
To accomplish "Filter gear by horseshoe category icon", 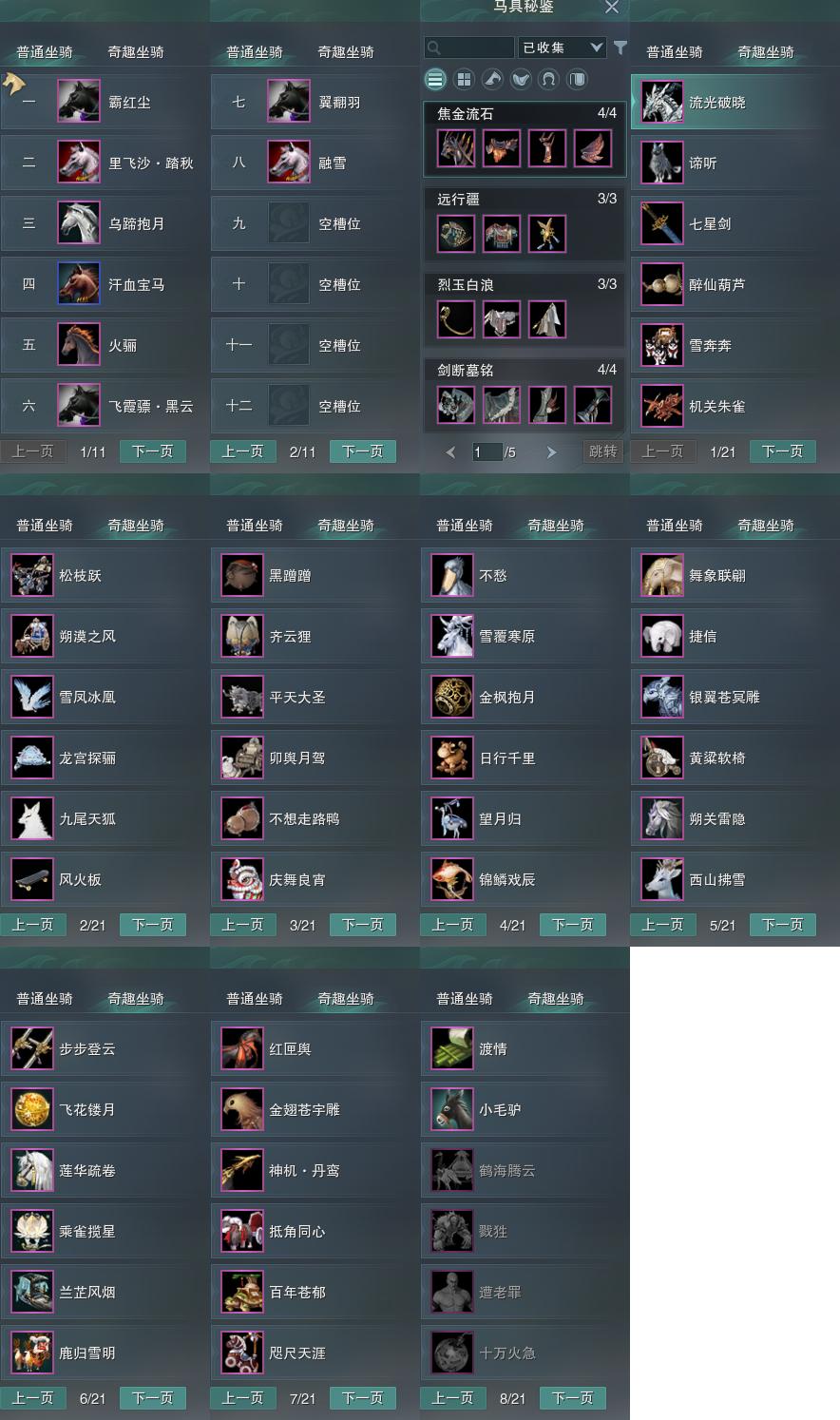I will point(549,79).
